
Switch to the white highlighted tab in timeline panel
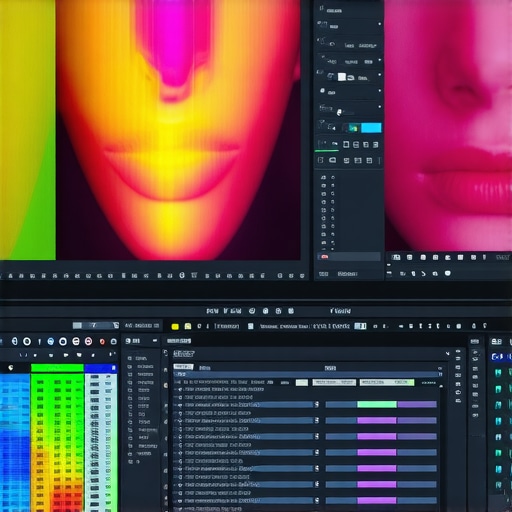tap(183, 367)
